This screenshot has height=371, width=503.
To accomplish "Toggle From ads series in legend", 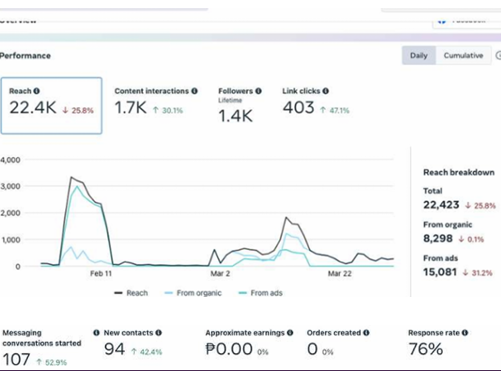I will pyautogui.click(x=261, y=293).
